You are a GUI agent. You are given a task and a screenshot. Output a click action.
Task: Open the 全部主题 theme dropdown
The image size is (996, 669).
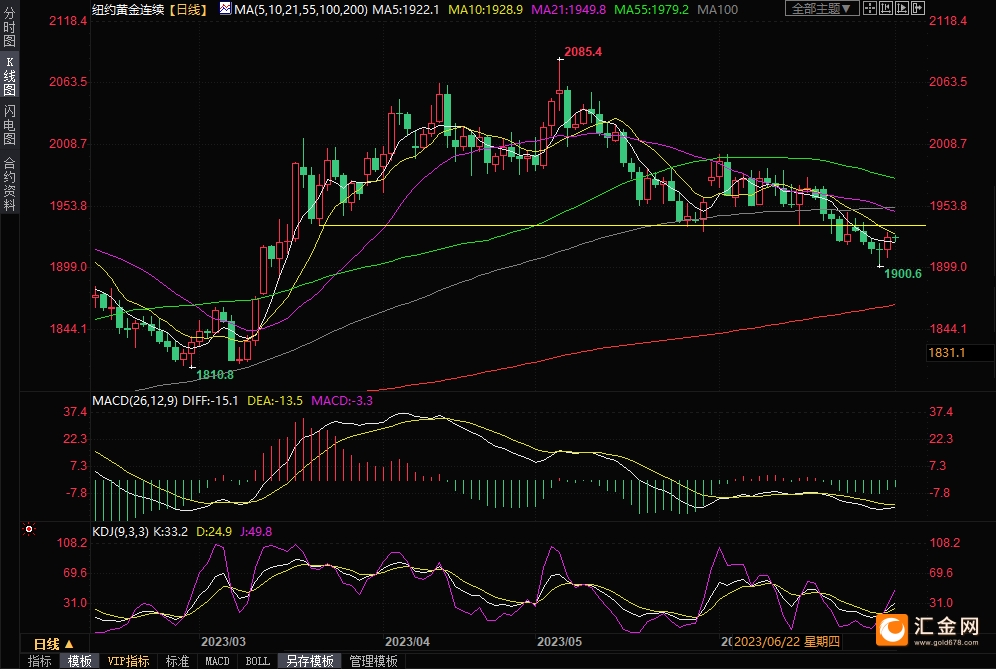click(x=822, y=8)
